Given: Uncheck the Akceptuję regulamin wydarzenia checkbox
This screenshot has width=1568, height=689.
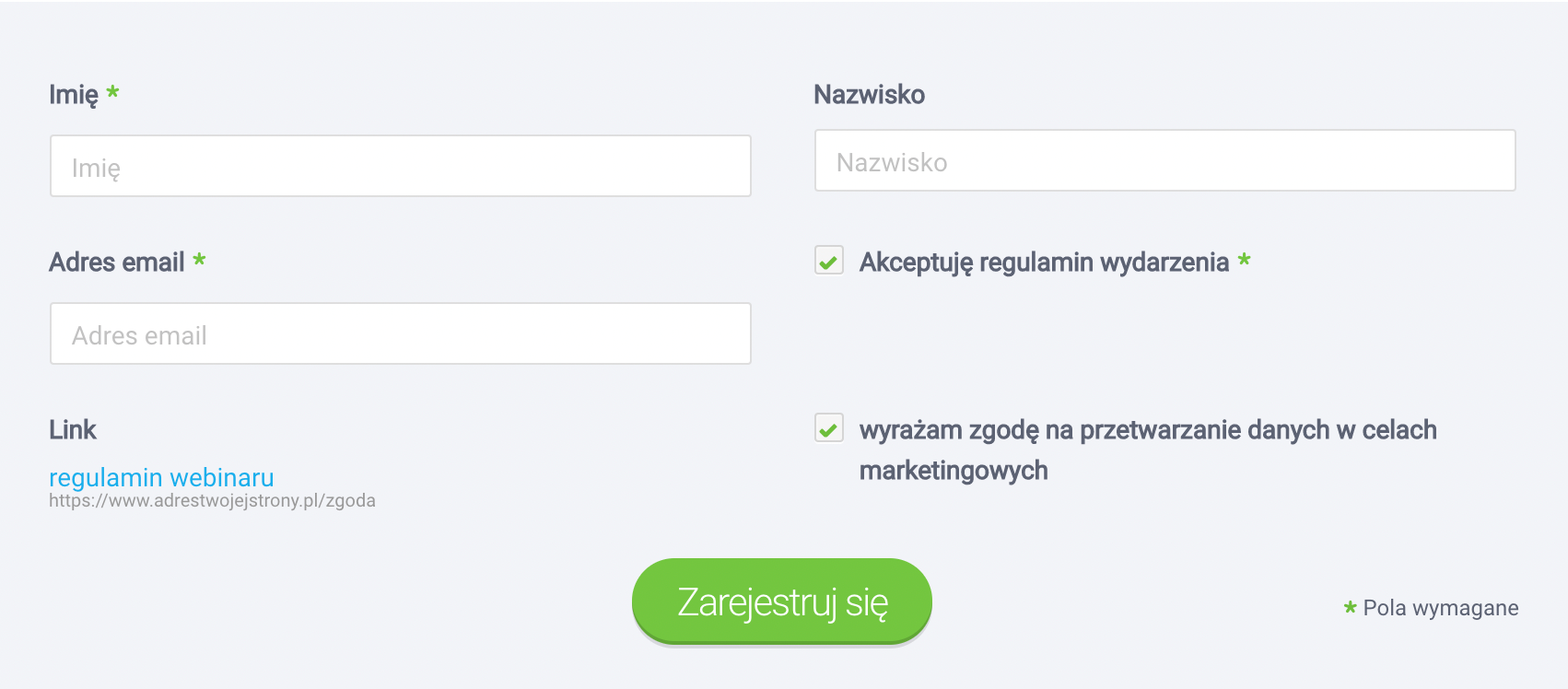Looking at the screenshot, I should click(829, 262).
